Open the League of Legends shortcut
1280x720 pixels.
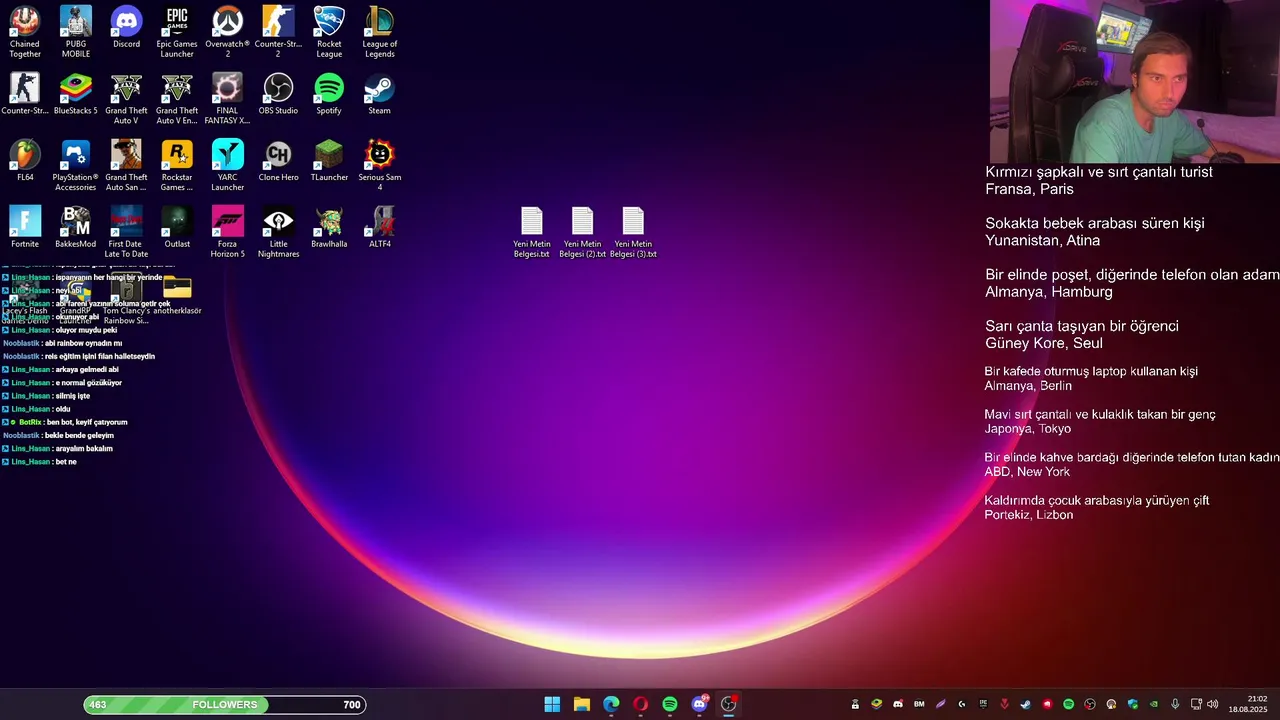coord(380,32)
